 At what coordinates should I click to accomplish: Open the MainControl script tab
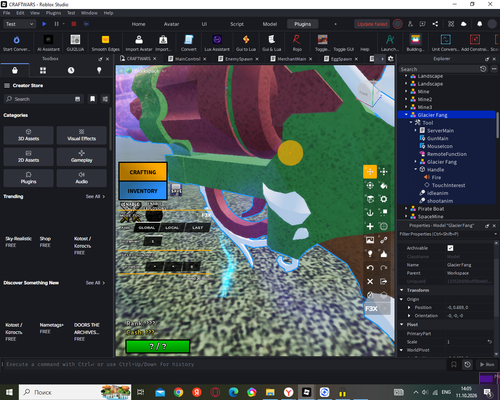tap(188, 59)
